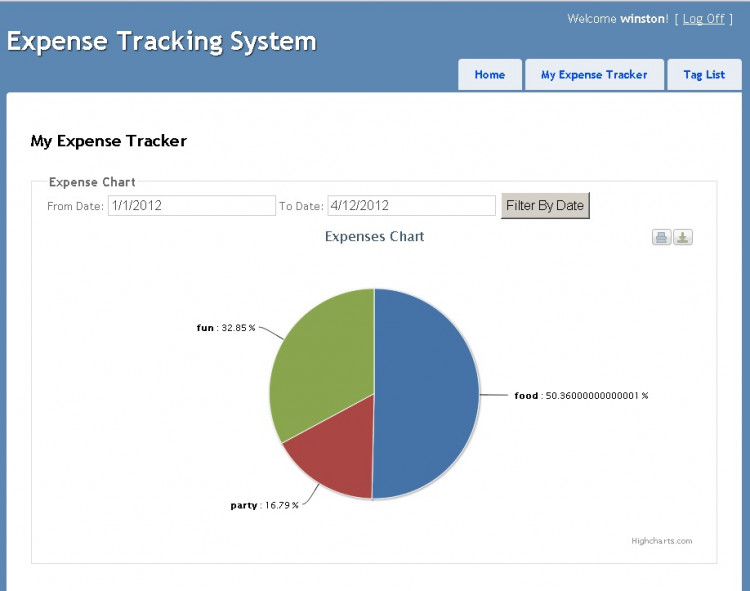The width and height of the screenshot is (750, 591).
Task: Open the Highcharts.com credit link
Action: (661, 541)
